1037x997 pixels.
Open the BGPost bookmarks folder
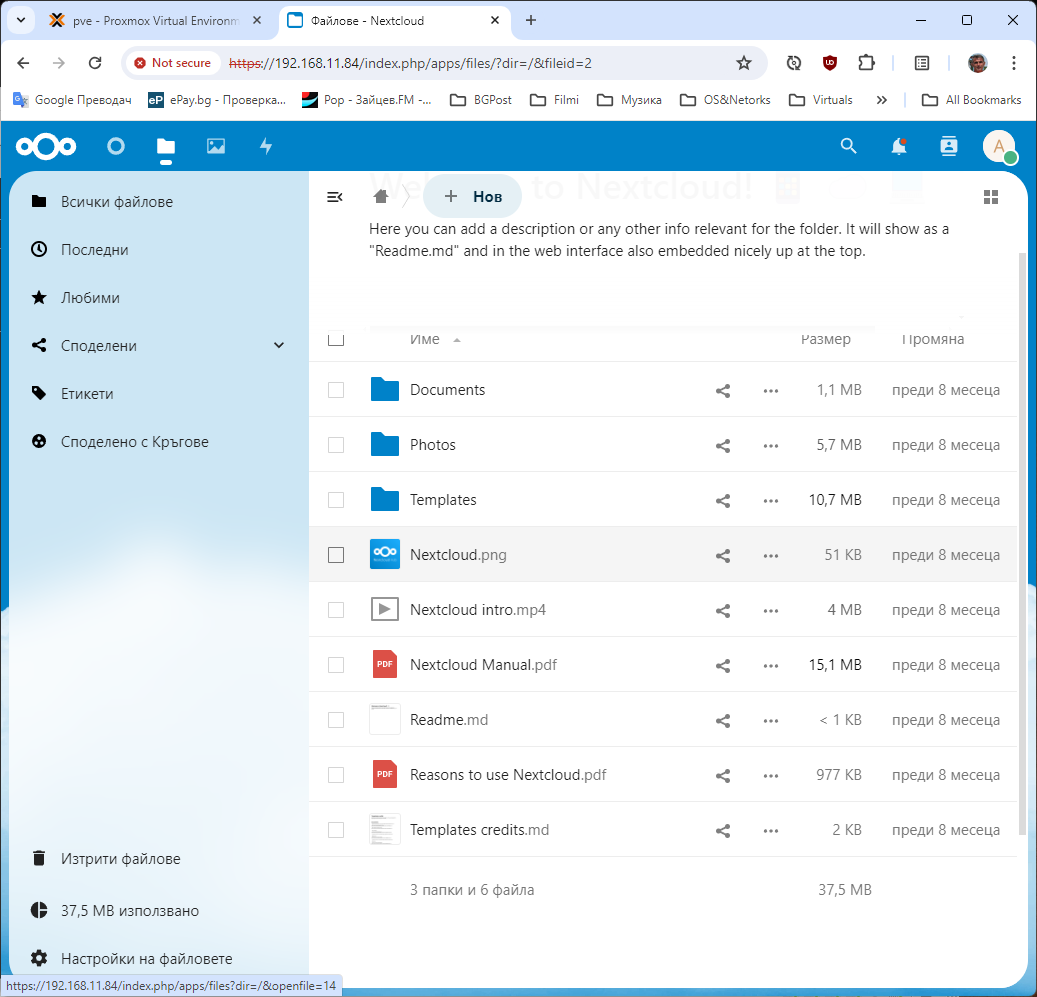point(481,100)
